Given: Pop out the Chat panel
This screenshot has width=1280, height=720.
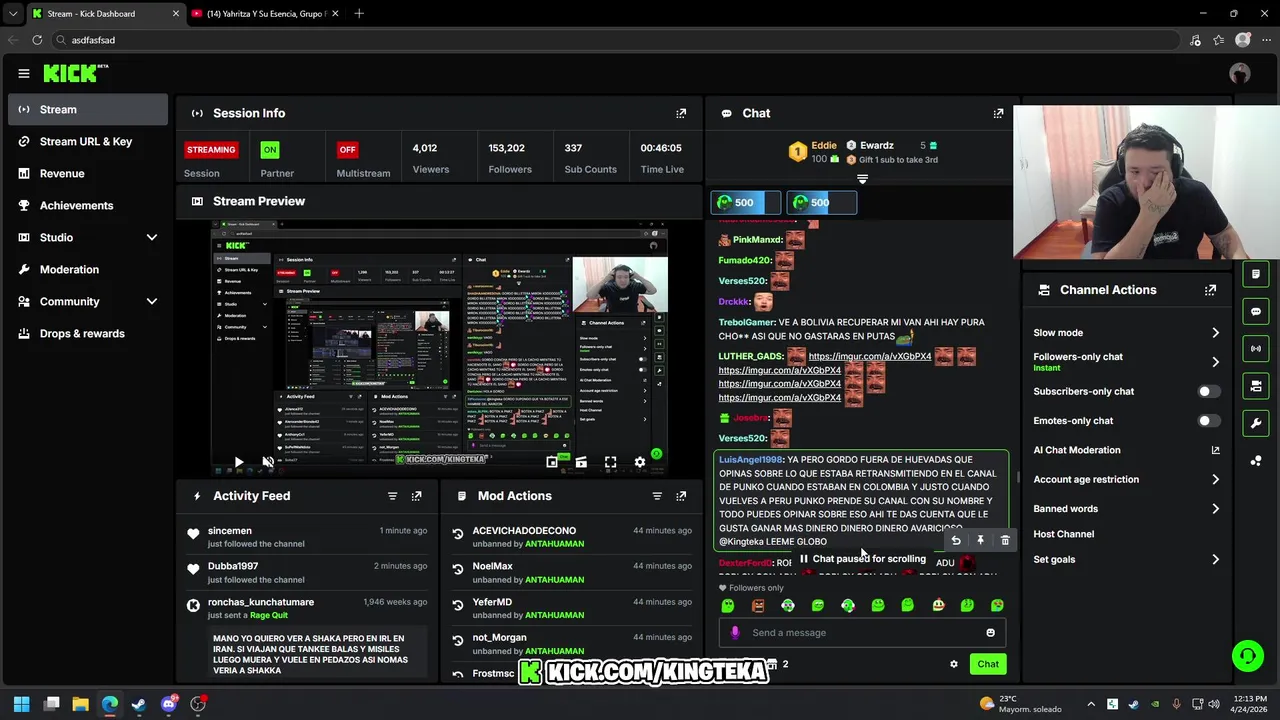Looking at the screenshot, I should pos(998,113).
